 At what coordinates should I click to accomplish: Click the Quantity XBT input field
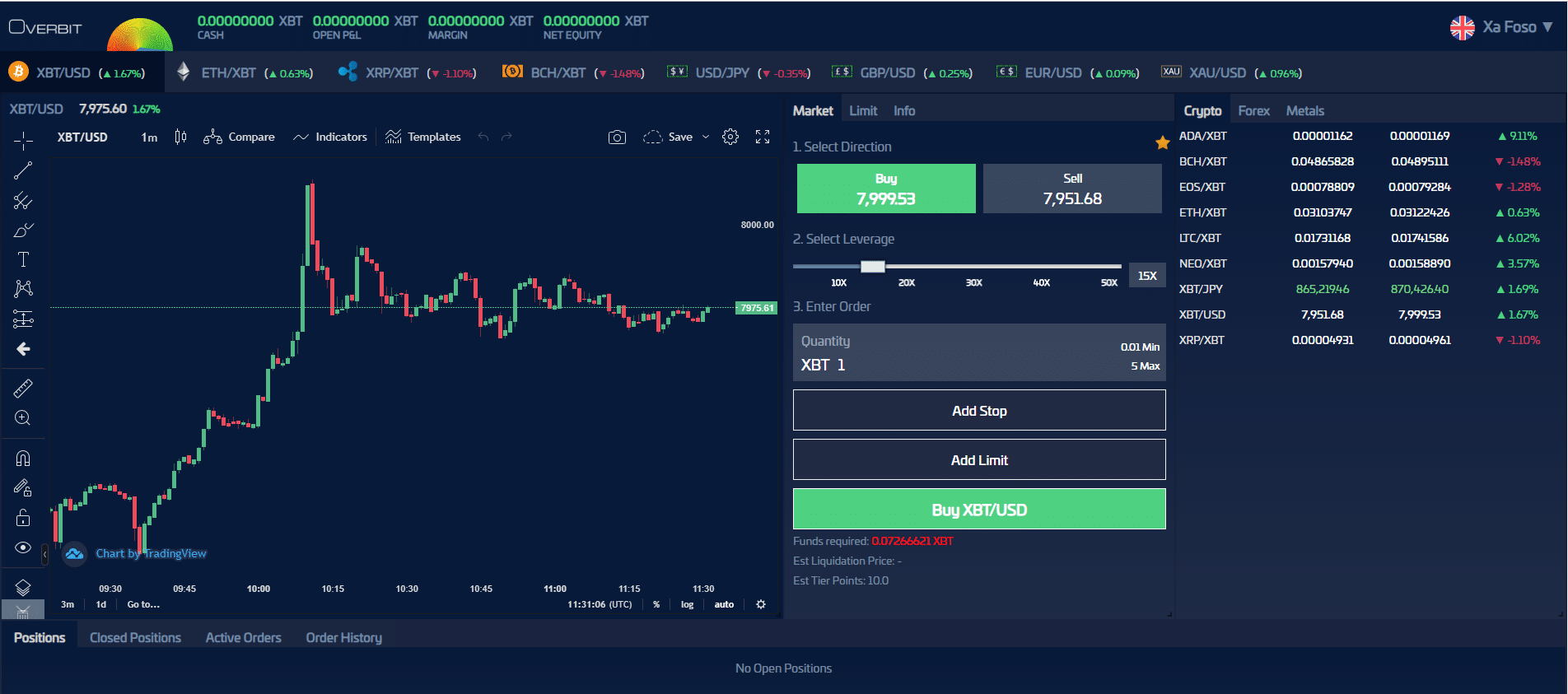(x=979, y=352)
